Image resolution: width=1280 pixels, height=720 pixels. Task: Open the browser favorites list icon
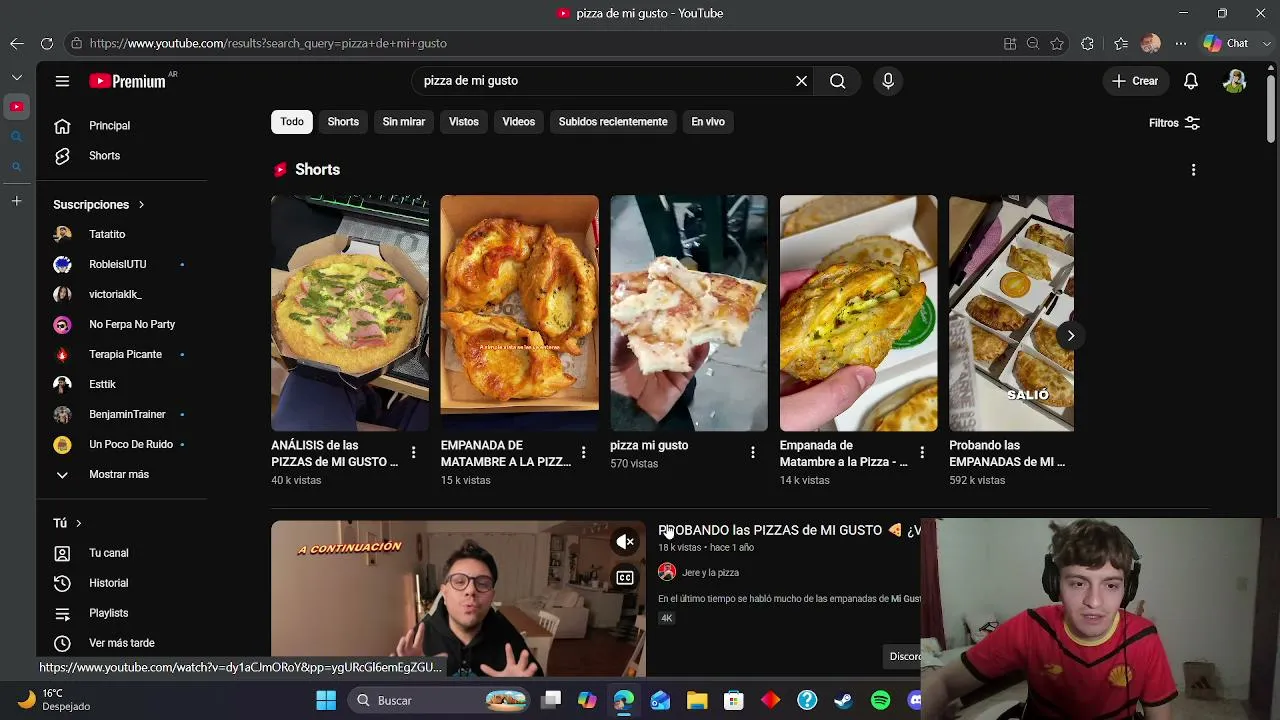(1121, 43)
